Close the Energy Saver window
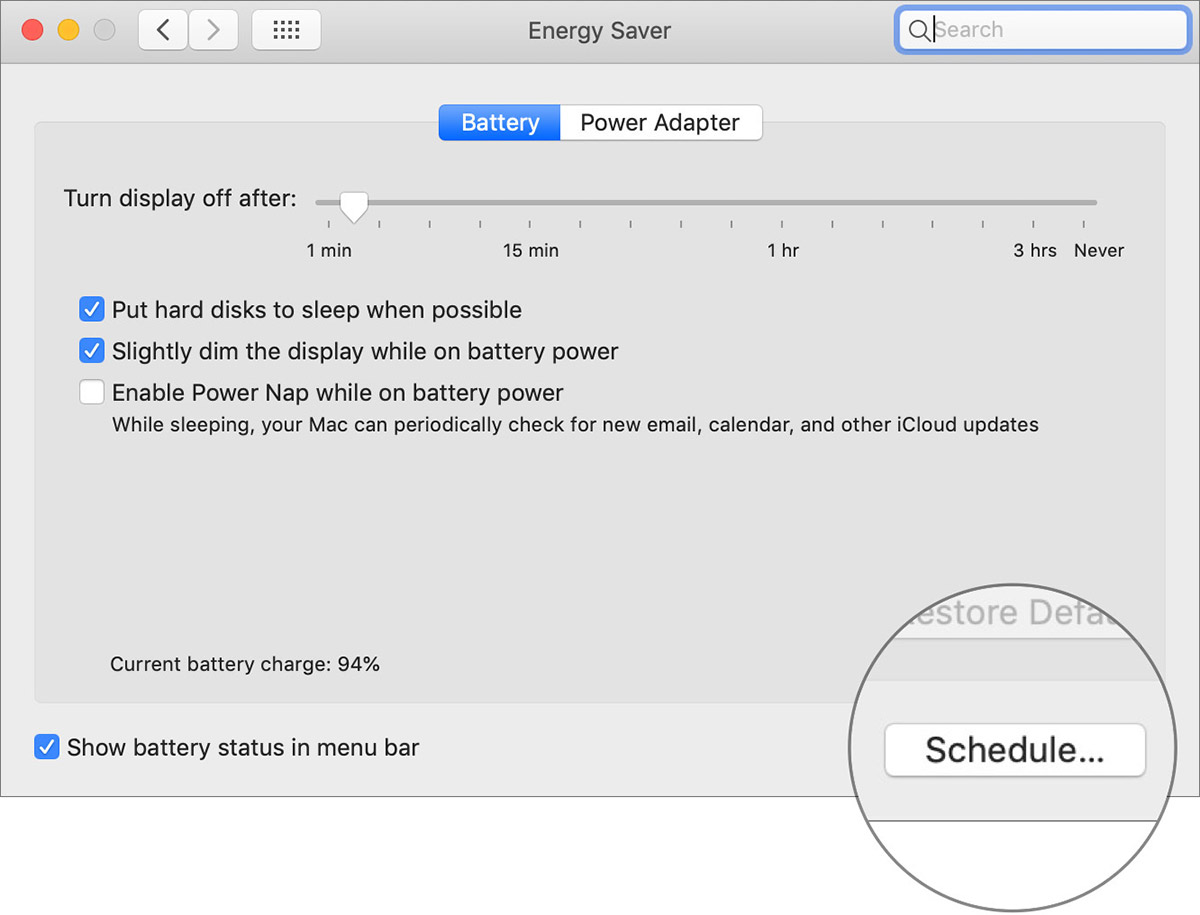The height and width of the screenshot is (915, 1200). 32,30
